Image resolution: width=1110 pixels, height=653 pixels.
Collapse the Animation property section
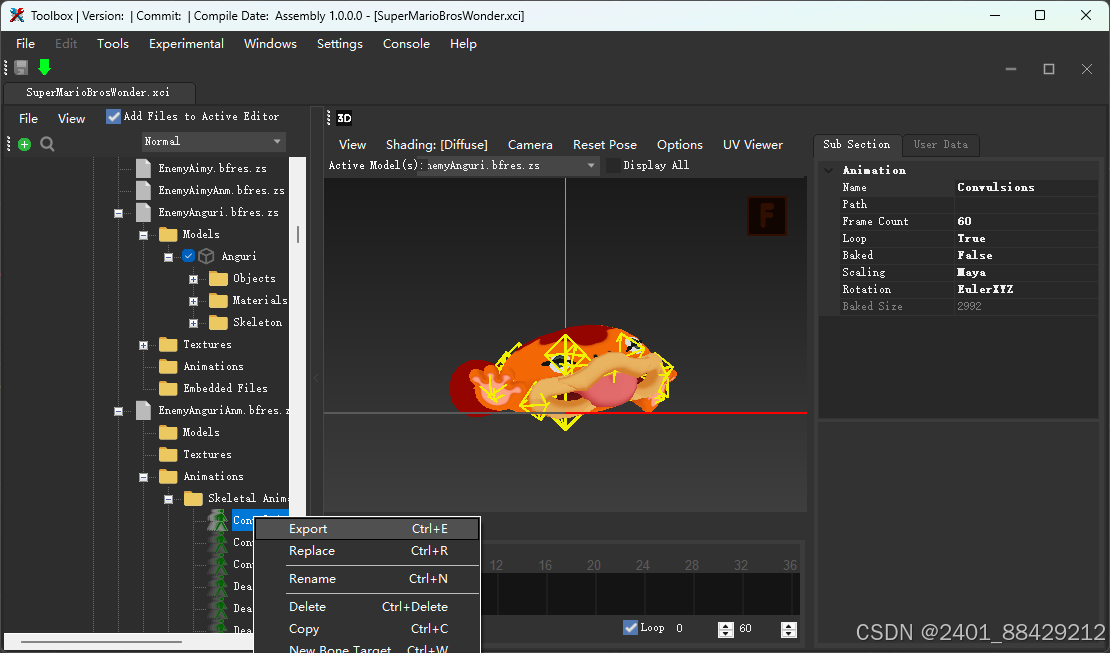pos(828,170)
